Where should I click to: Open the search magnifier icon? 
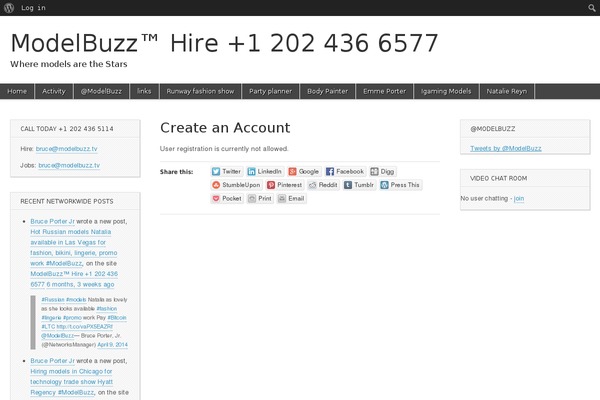click(x=592, y=8)
